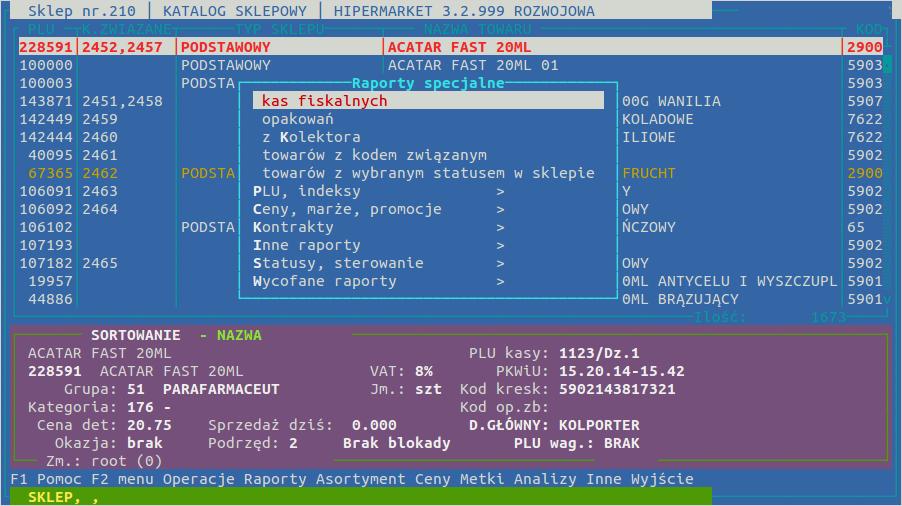This screenshot has width=902, height=506.
Task: Click PLU kasy value 1123/Dz.1
Action: pos(599,353)
